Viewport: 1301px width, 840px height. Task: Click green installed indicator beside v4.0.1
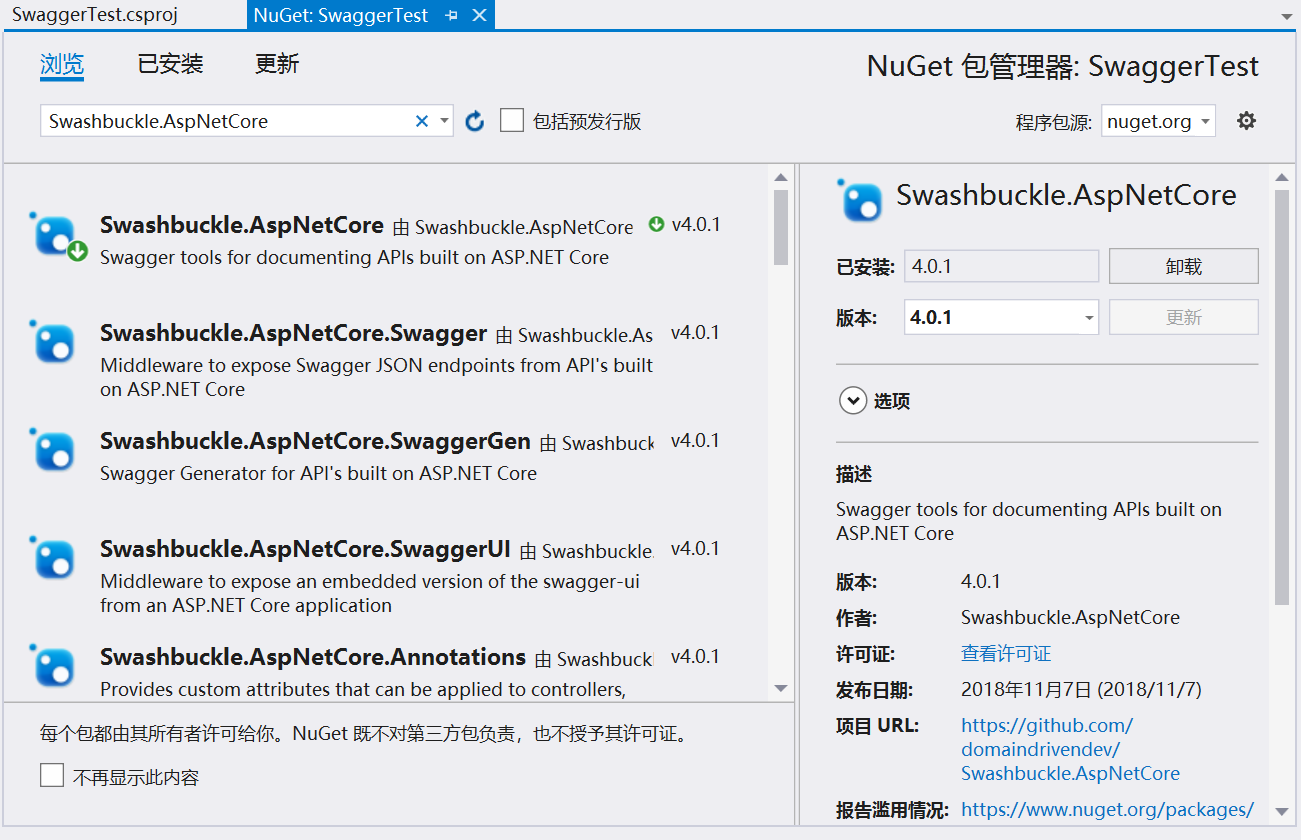click(656, 225)
